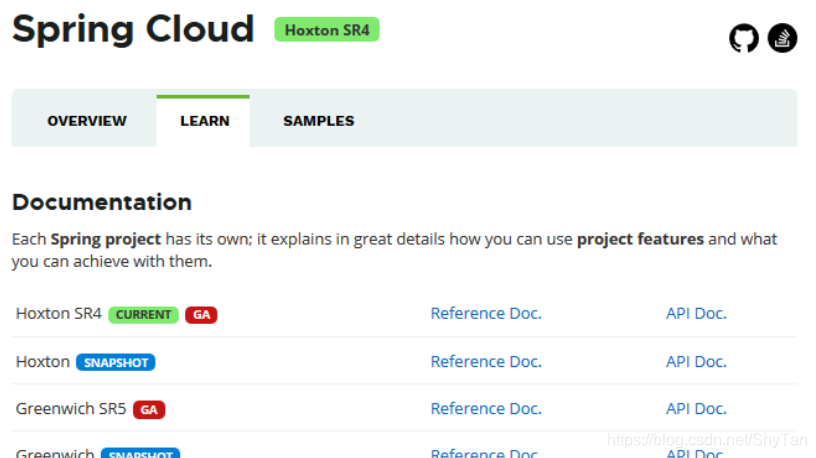Select the Learn tab
The width and height of the screenshot is (816, 458).
[x=205, y=121]
